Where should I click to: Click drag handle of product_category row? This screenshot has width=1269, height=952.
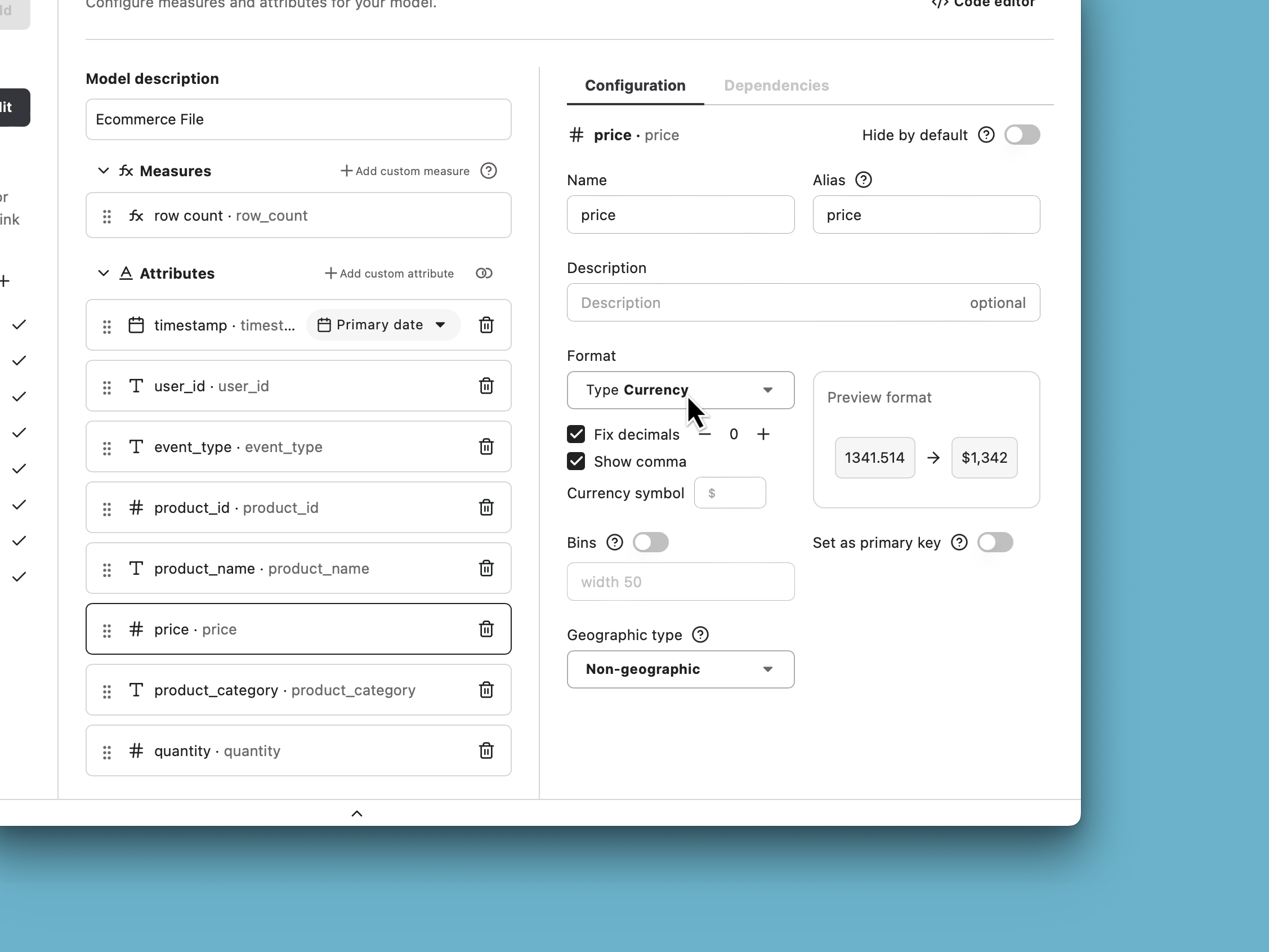coord(107,691)
